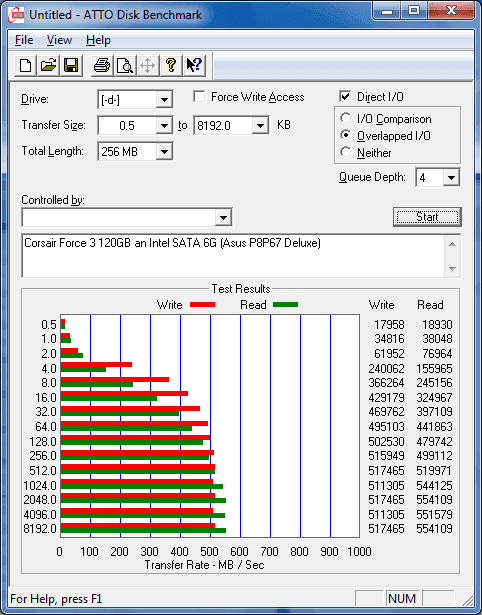Open a file with the folder icon
This screenshot has width=482, height=615.
(x=48, y=65)
